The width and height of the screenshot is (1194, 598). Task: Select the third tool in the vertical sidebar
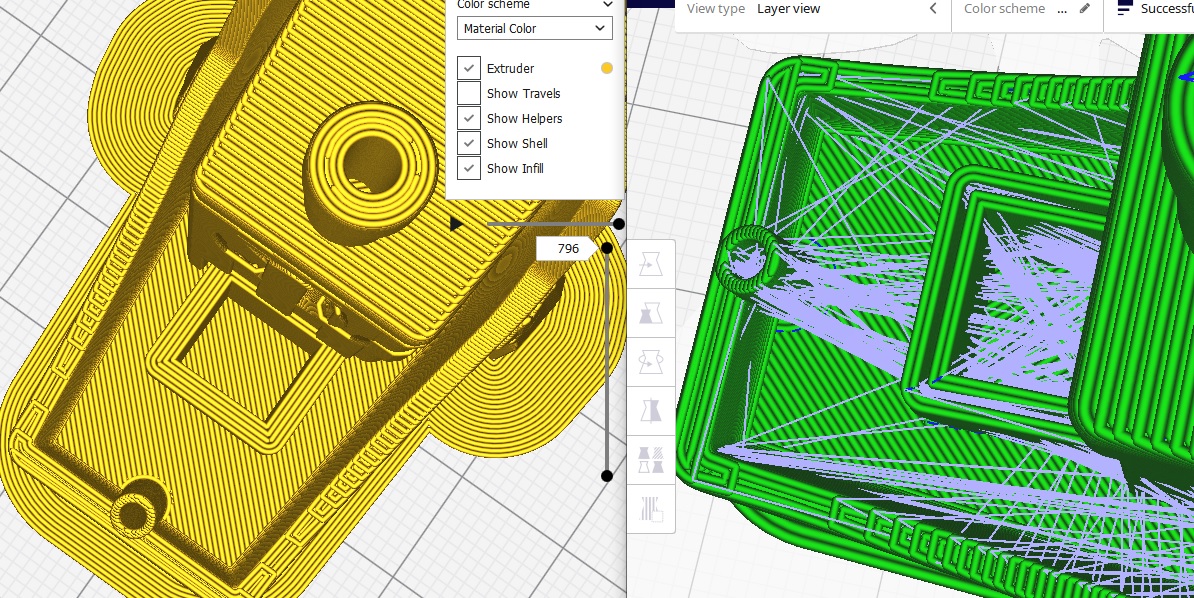(651, 361)
